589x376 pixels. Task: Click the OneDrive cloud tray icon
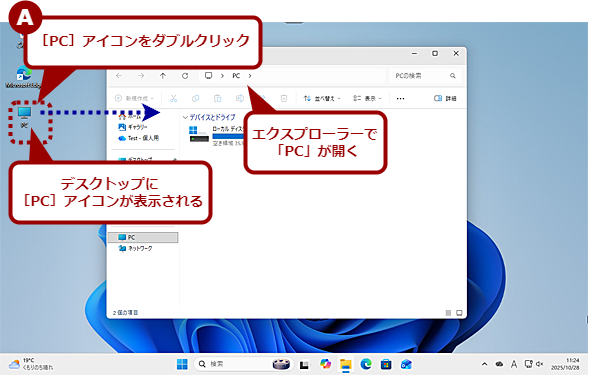(499, 364)
